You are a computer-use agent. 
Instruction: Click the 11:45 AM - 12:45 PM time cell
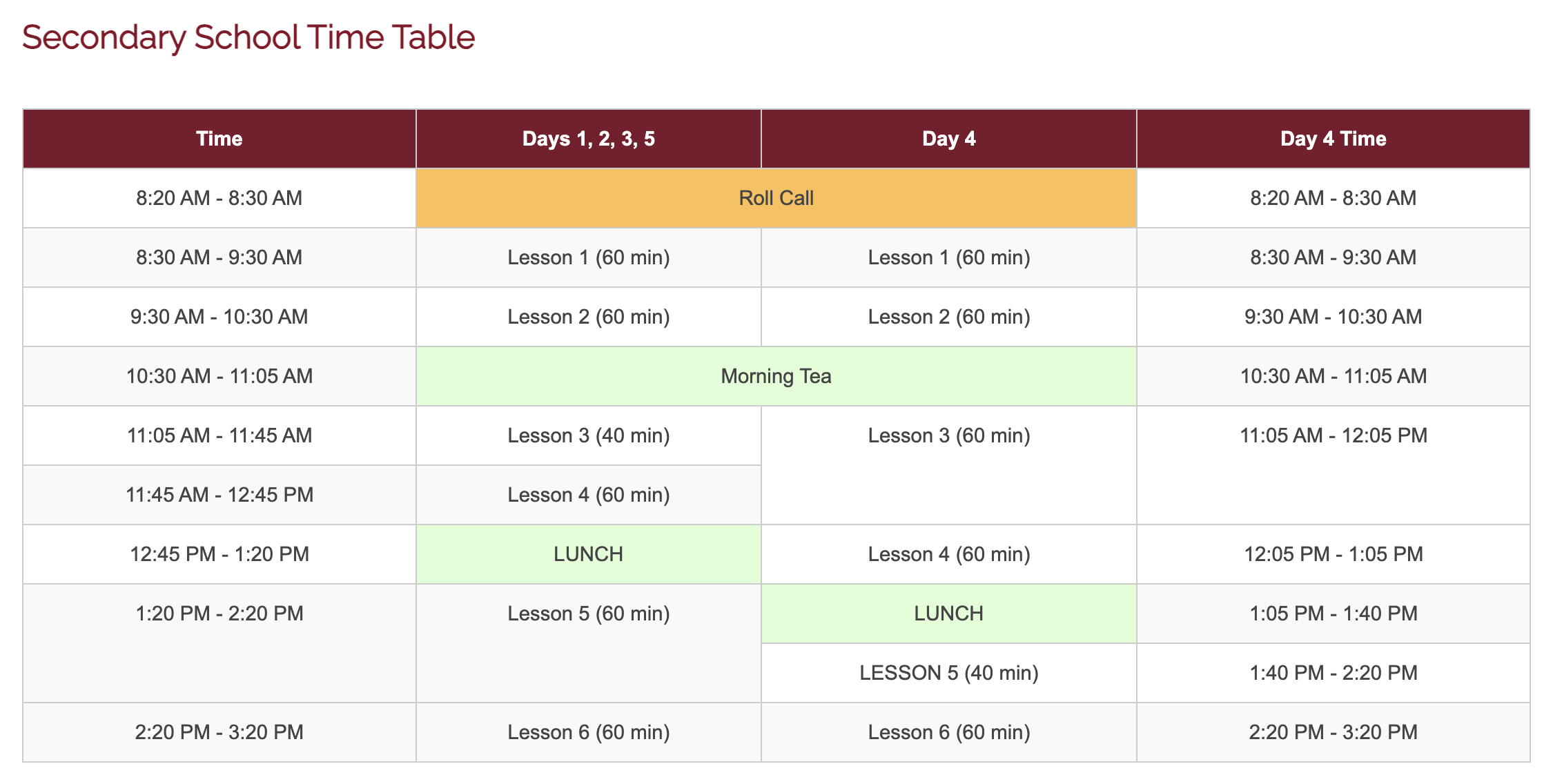[x=219, y=495]
